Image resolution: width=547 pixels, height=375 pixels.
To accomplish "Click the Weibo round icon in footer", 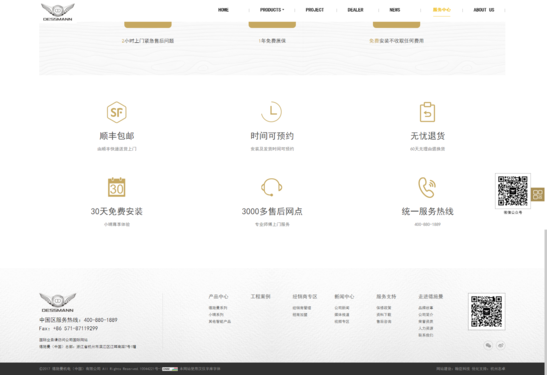I will pos(501,345).
